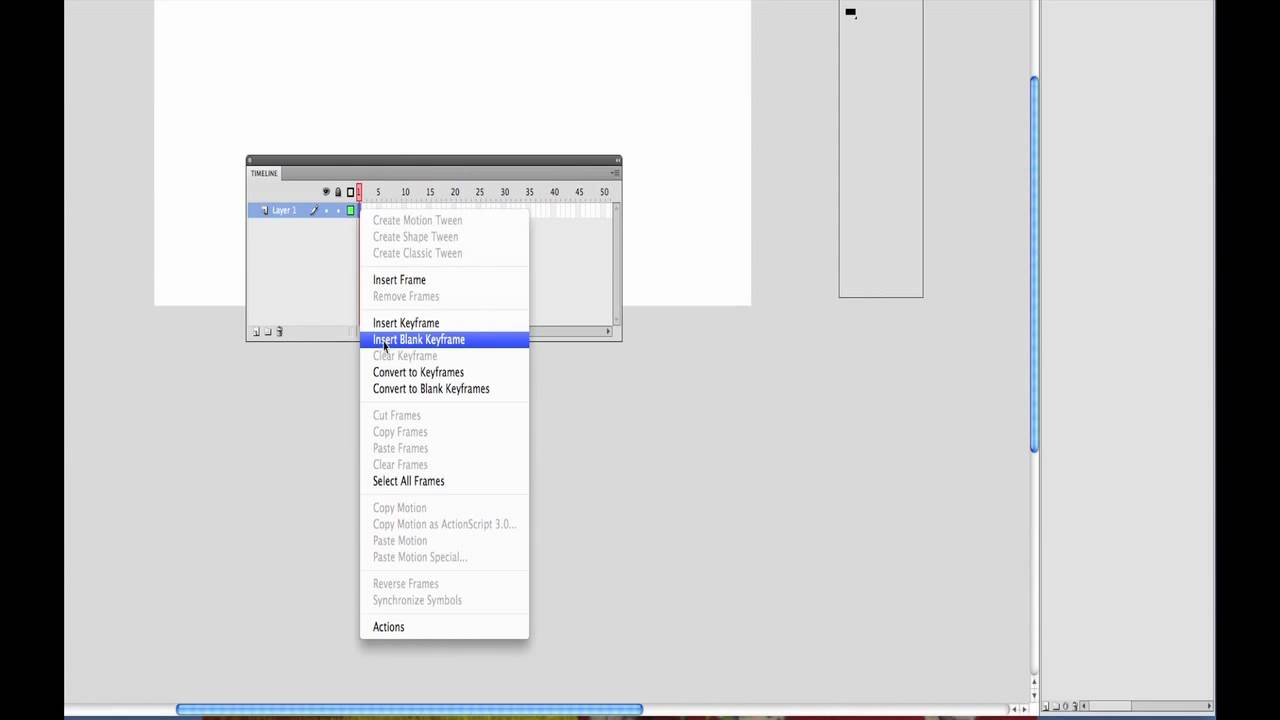The height and width of the screenshot is (720, 1280).
Task: Click frame number 10 on timeline ruler
Action: coord(405,192)
